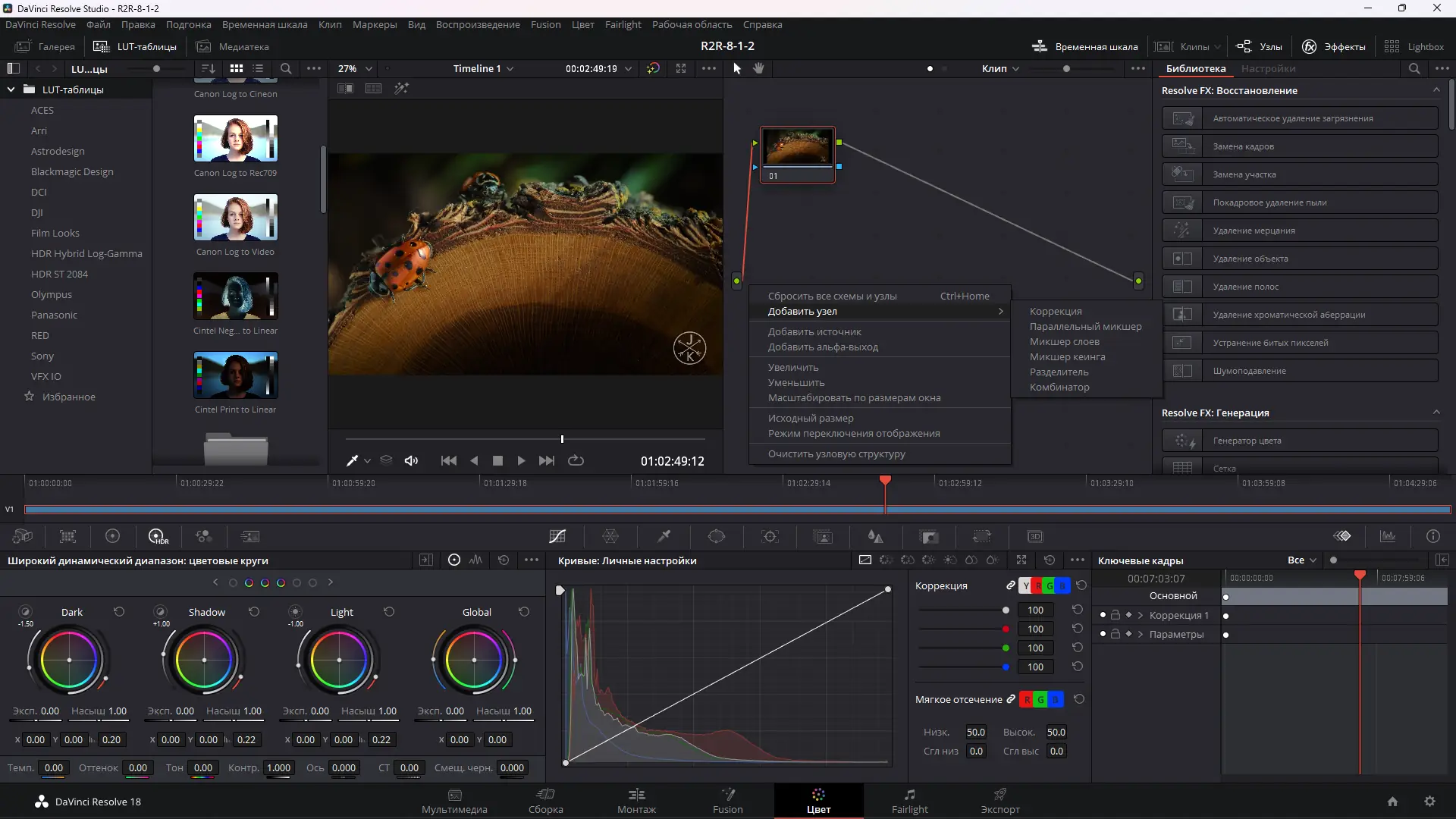1456x819 pixels.
Task: Click the loop playback icon
Action: (x=576, y=460)
